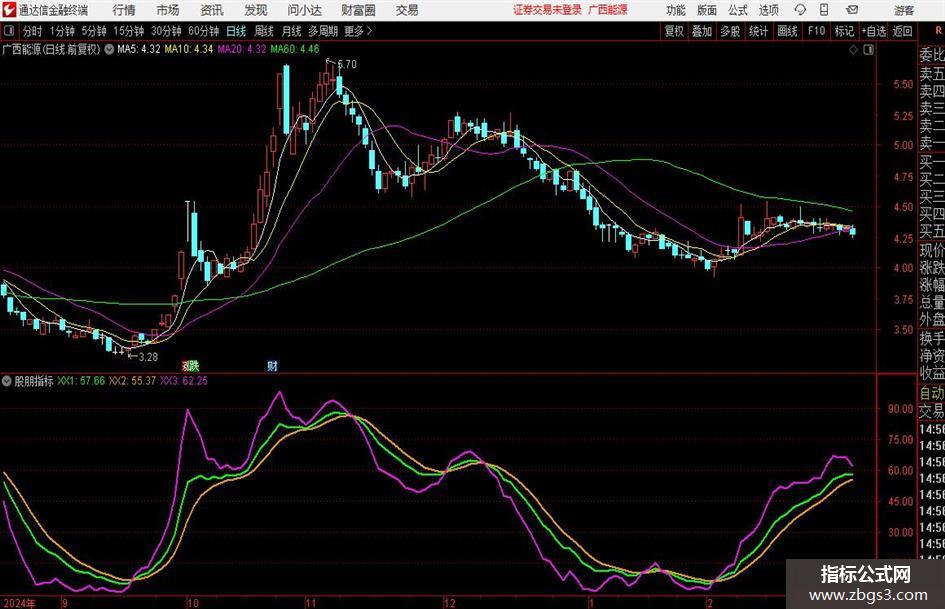Expand the 更多 periods chevron

[x=369, y=31]
